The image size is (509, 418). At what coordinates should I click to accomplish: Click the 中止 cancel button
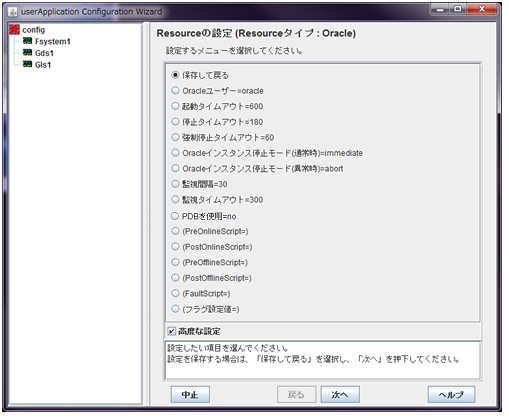[x=190, y=395]
